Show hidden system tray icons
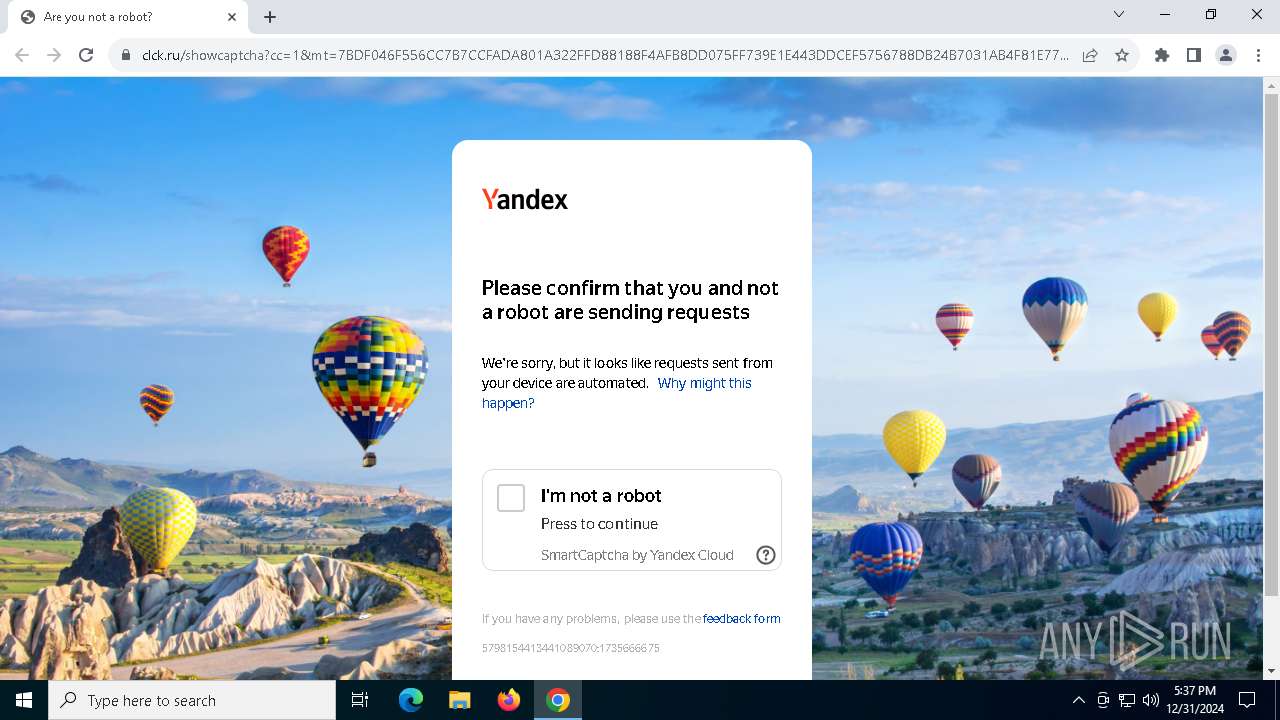 point(1079,700)
